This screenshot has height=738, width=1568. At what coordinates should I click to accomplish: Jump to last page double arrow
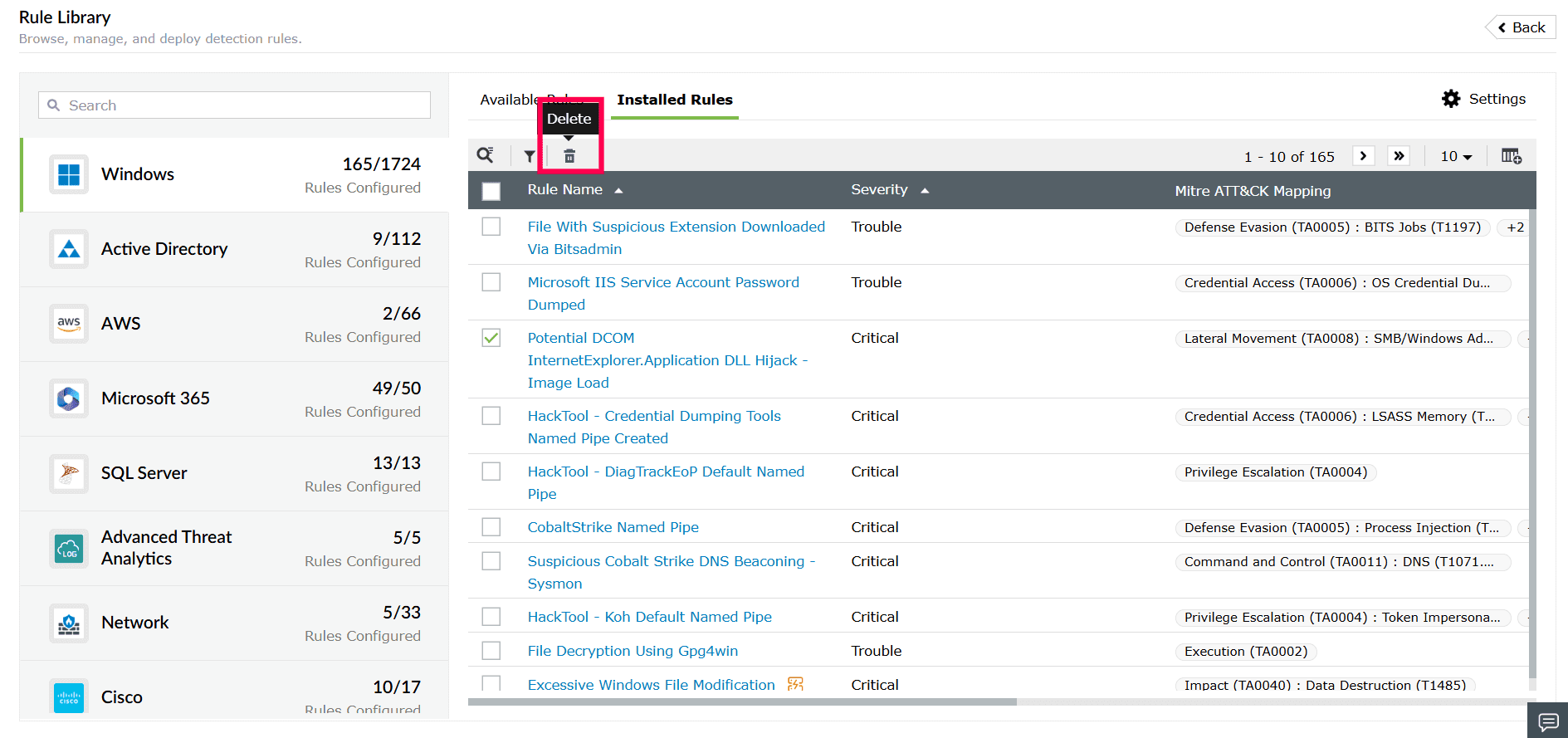point(1399,156)
